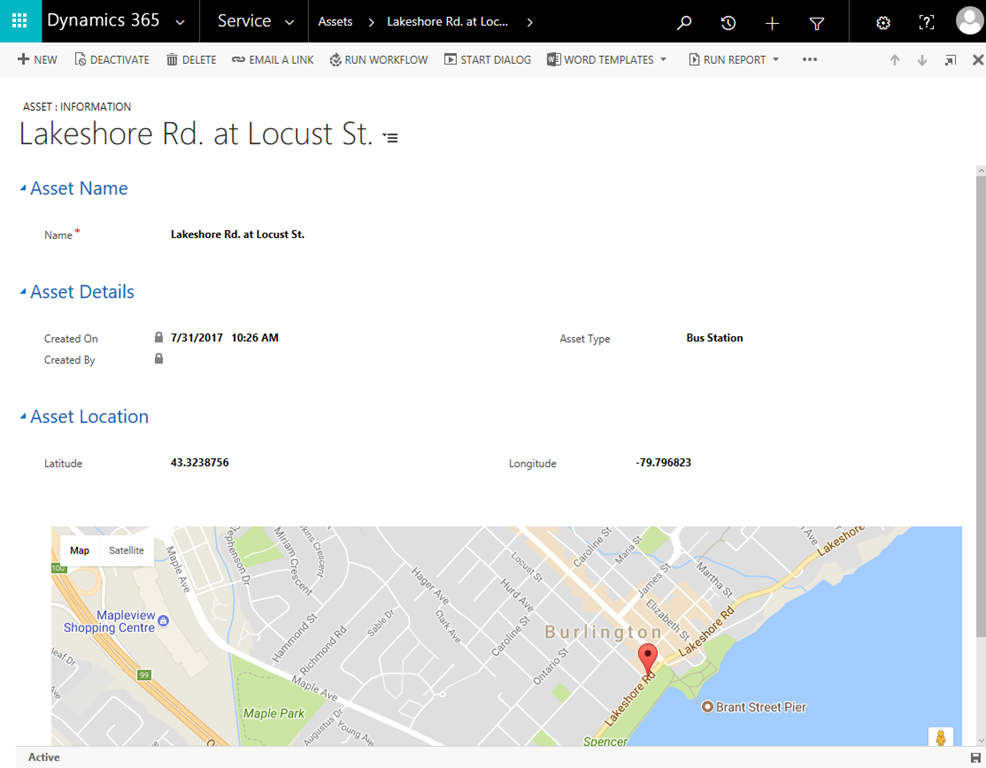Open the Run Report dropdown

point(775,60)
